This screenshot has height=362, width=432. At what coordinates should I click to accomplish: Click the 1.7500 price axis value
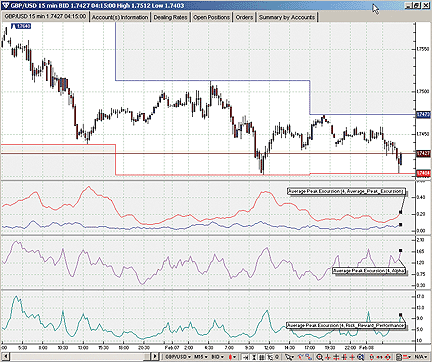point(423,91)
